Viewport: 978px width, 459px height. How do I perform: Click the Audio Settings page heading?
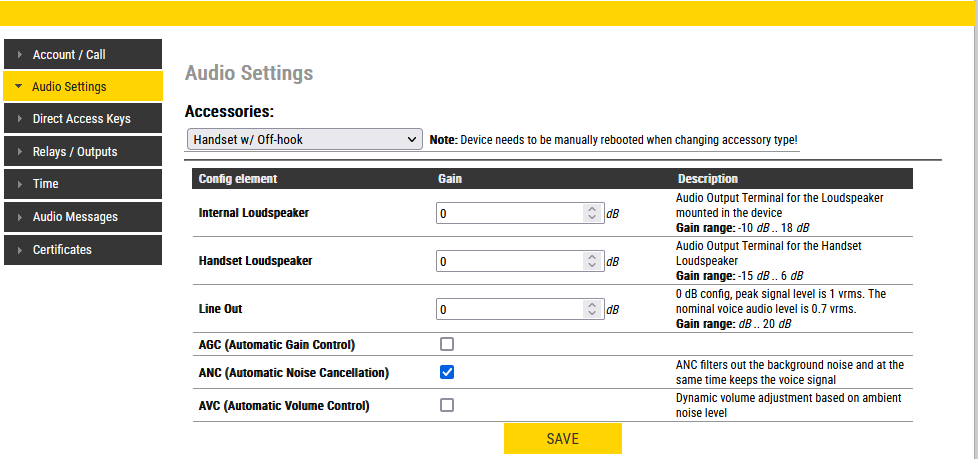pos(249,73)
